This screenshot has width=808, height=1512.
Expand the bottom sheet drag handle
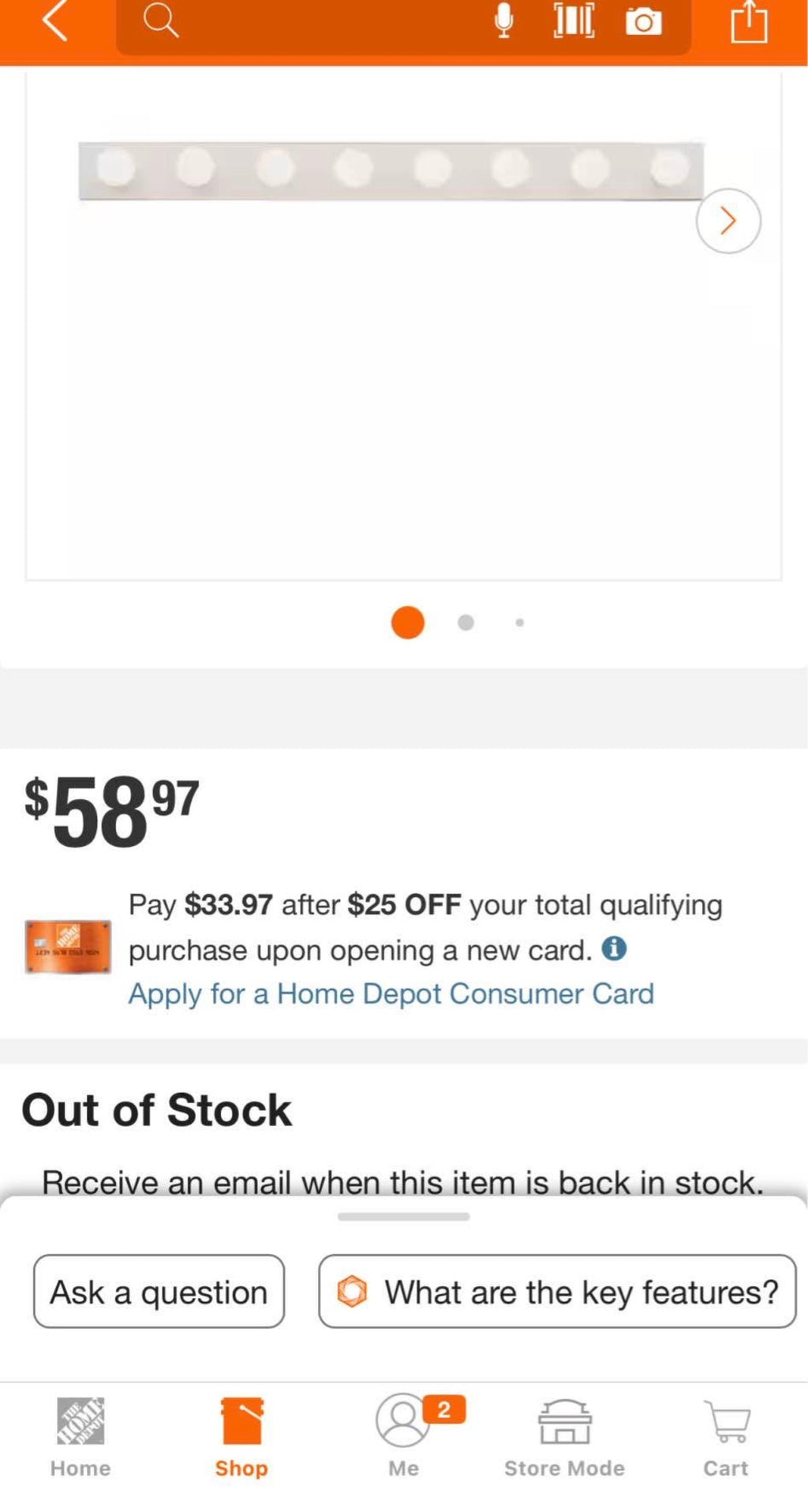403,1216
